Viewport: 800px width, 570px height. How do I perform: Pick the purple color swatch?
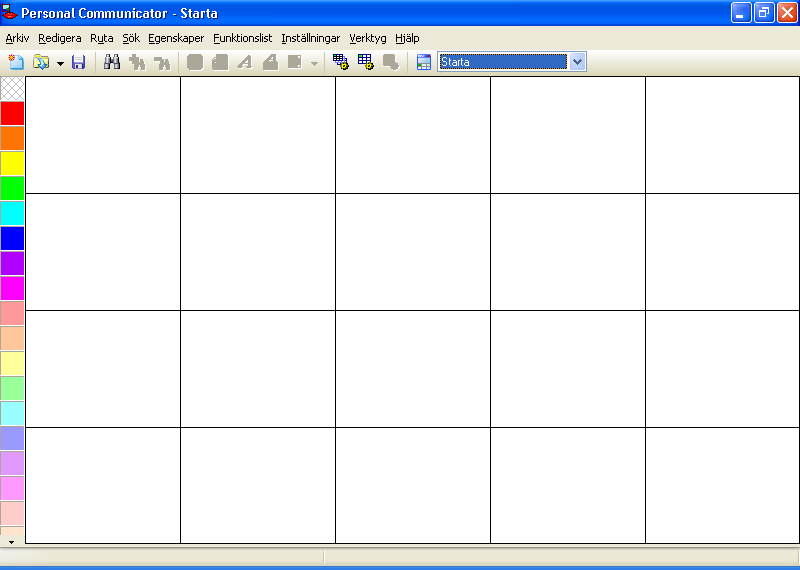coord(12,263)
